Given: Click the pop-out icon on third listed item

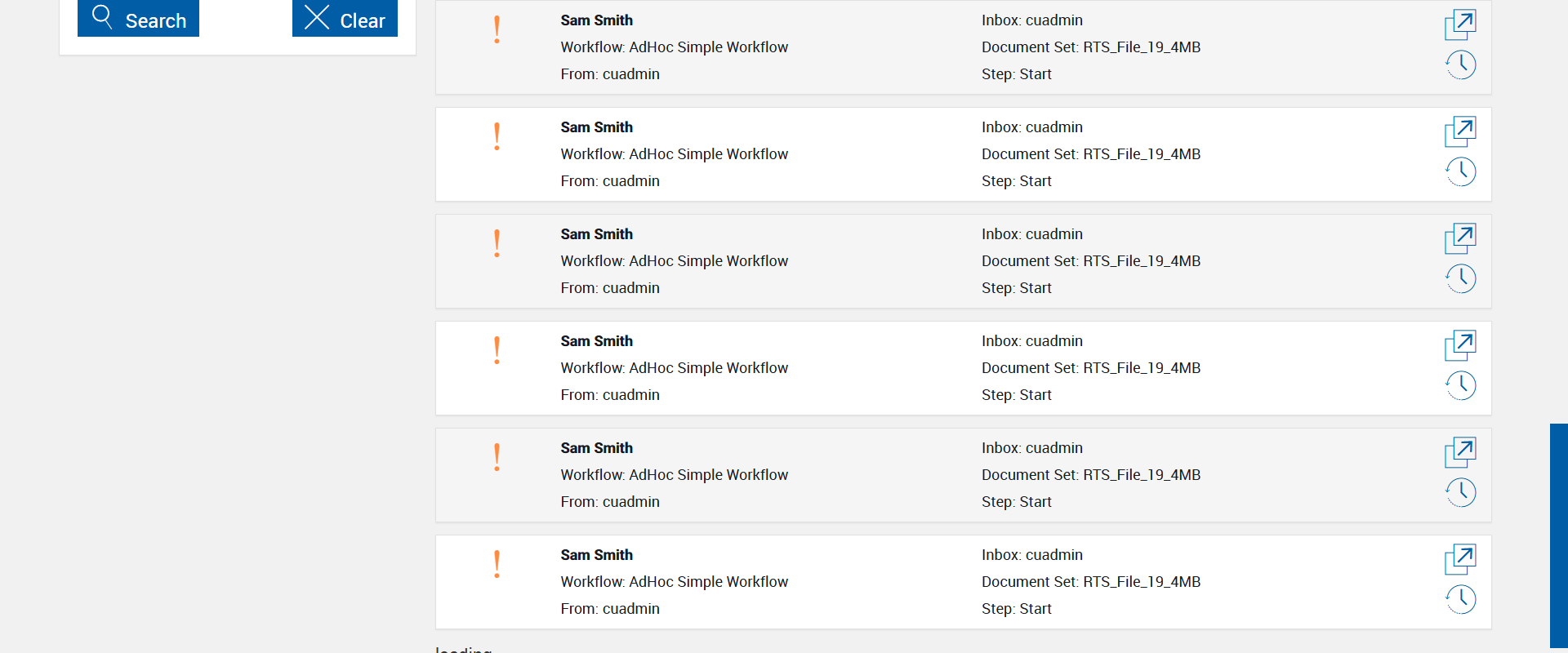Looking at the screenshot, I should [1460, 238].
